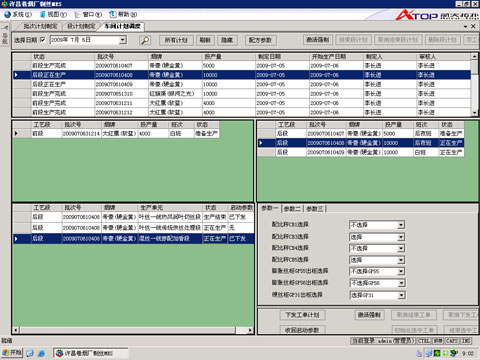
Task: Click left arrow of bottom-left horizontal scrollbar
Action: pos(16,330)
